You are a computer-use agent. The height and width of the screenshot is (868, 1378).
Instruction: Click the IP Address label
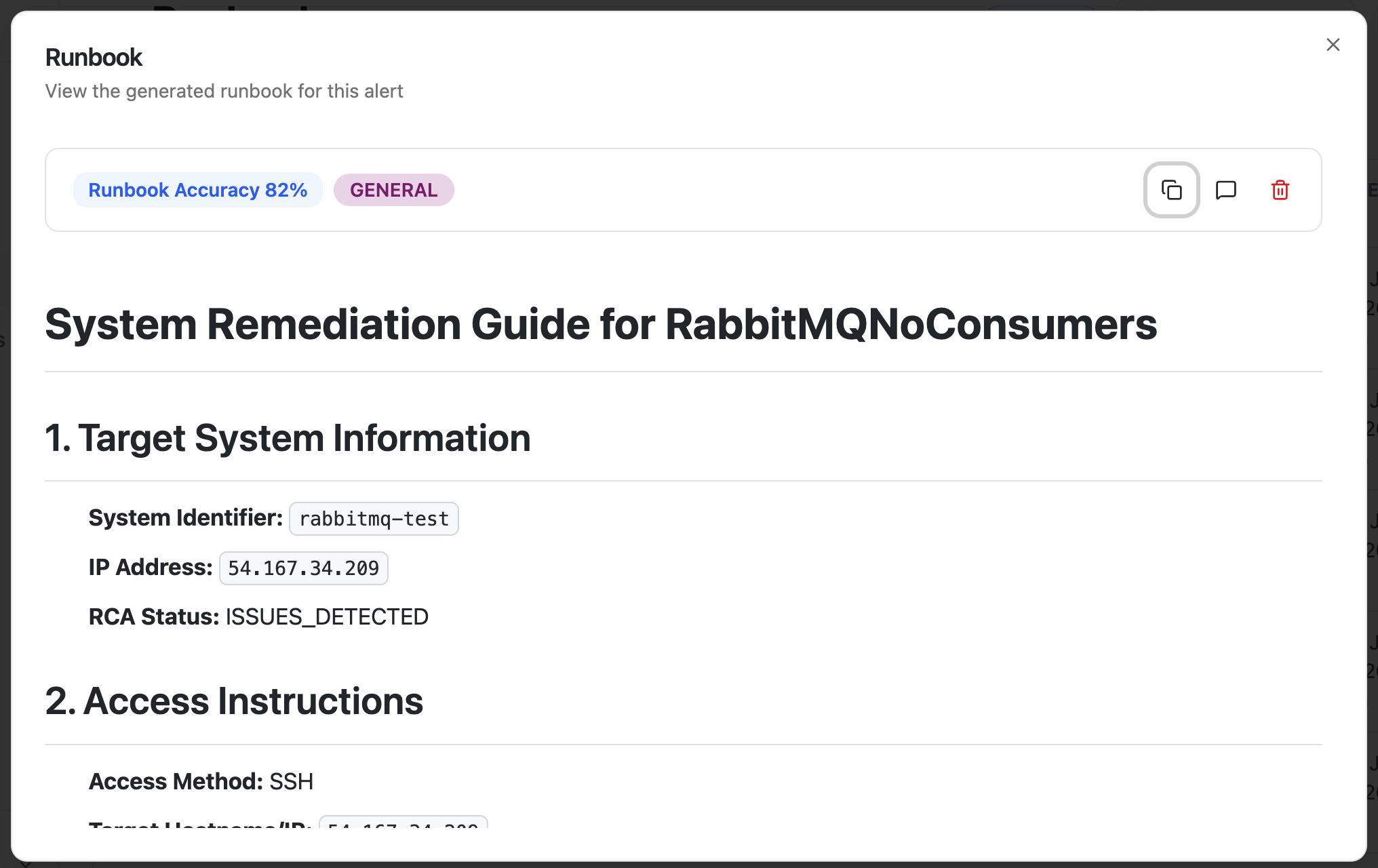[151, 568]
